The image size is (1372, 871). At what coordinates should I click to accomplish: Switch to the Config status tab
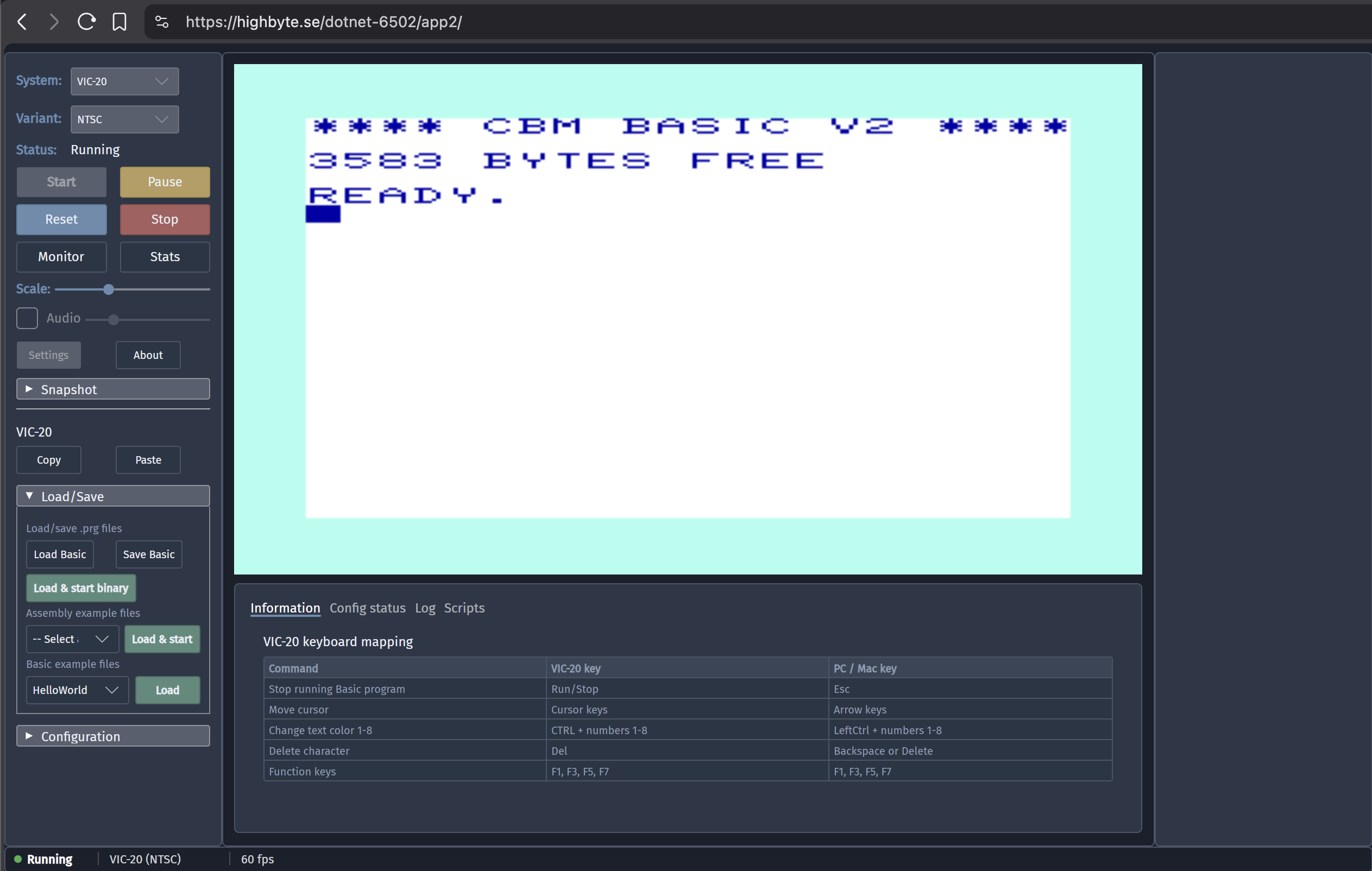coord(368,608)
